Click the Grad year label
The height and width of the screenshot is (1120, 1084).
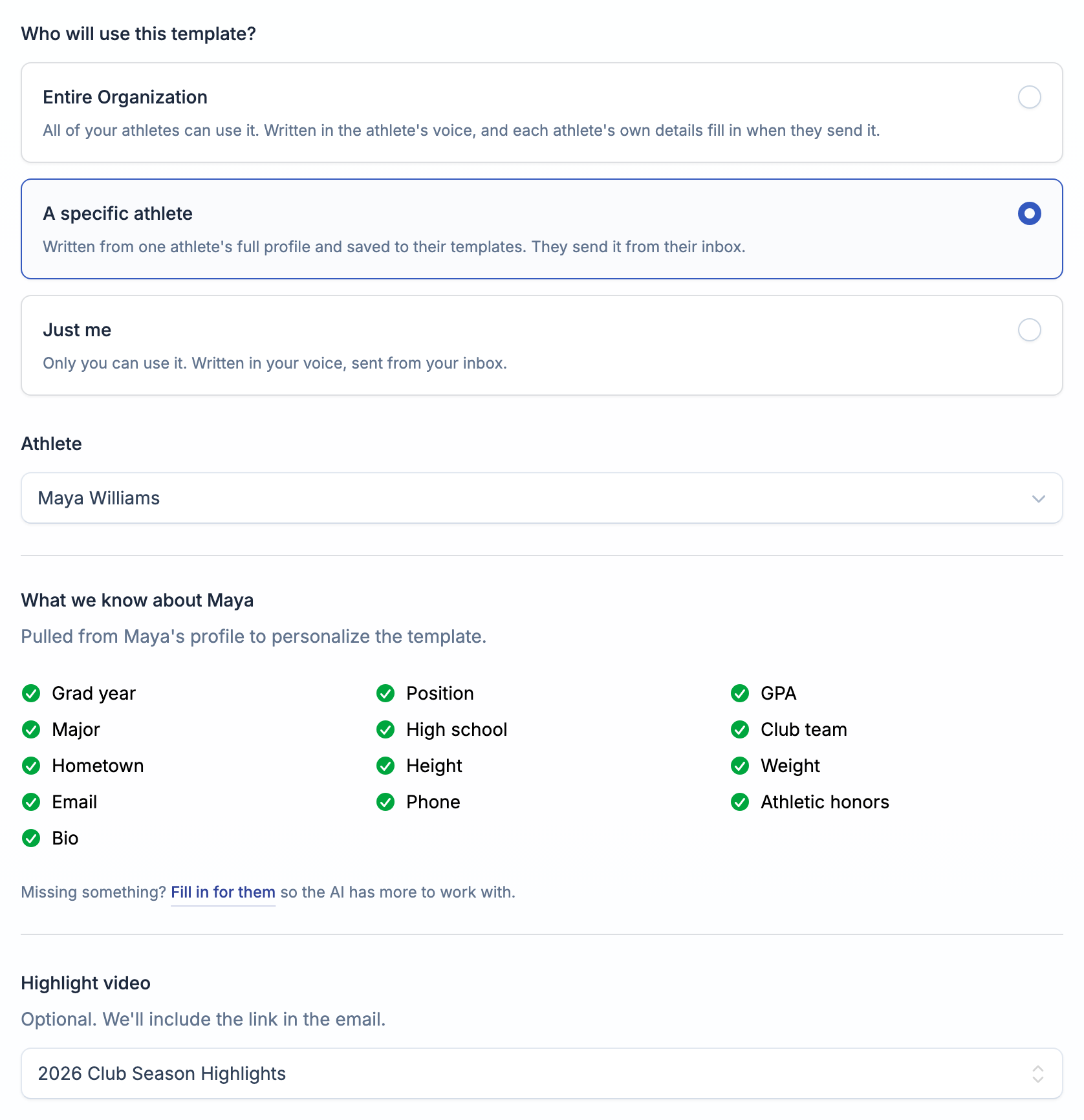pyautogui.click(x=94, y=693)
